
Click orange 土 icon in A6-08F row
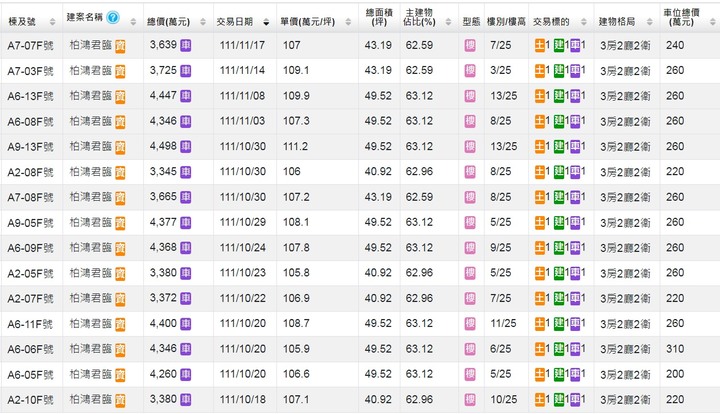(x=540, y=121)
